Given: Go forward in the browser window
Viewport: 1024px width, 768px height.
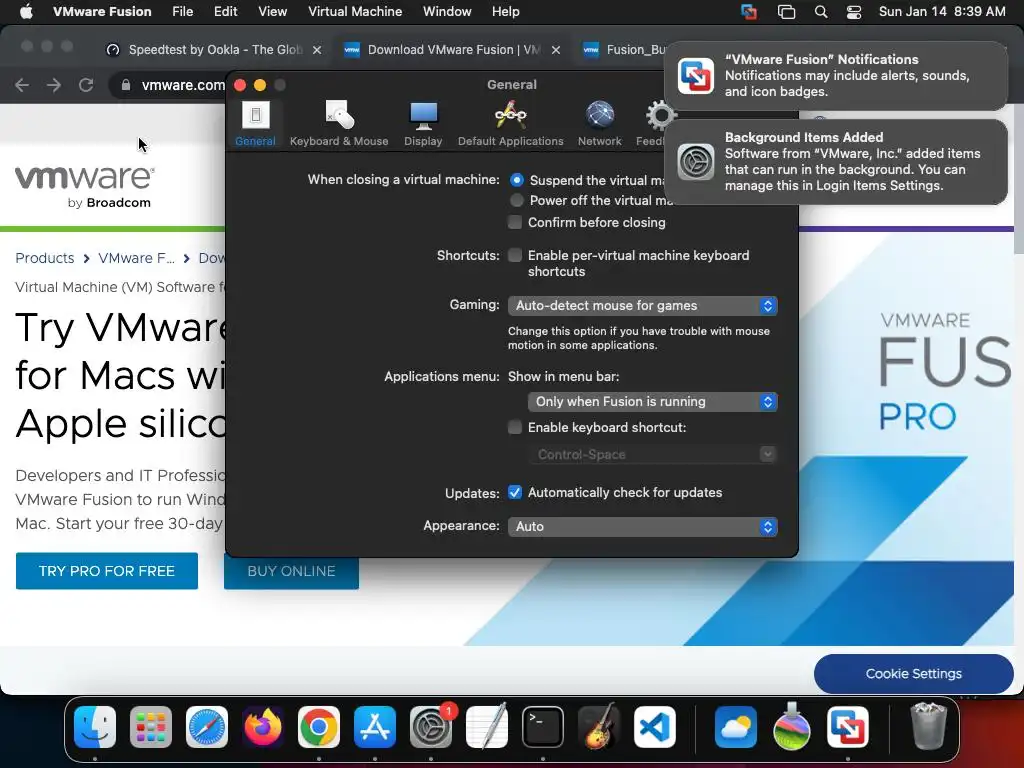Looking at the screenshot, I should click(x=54, y=85).
